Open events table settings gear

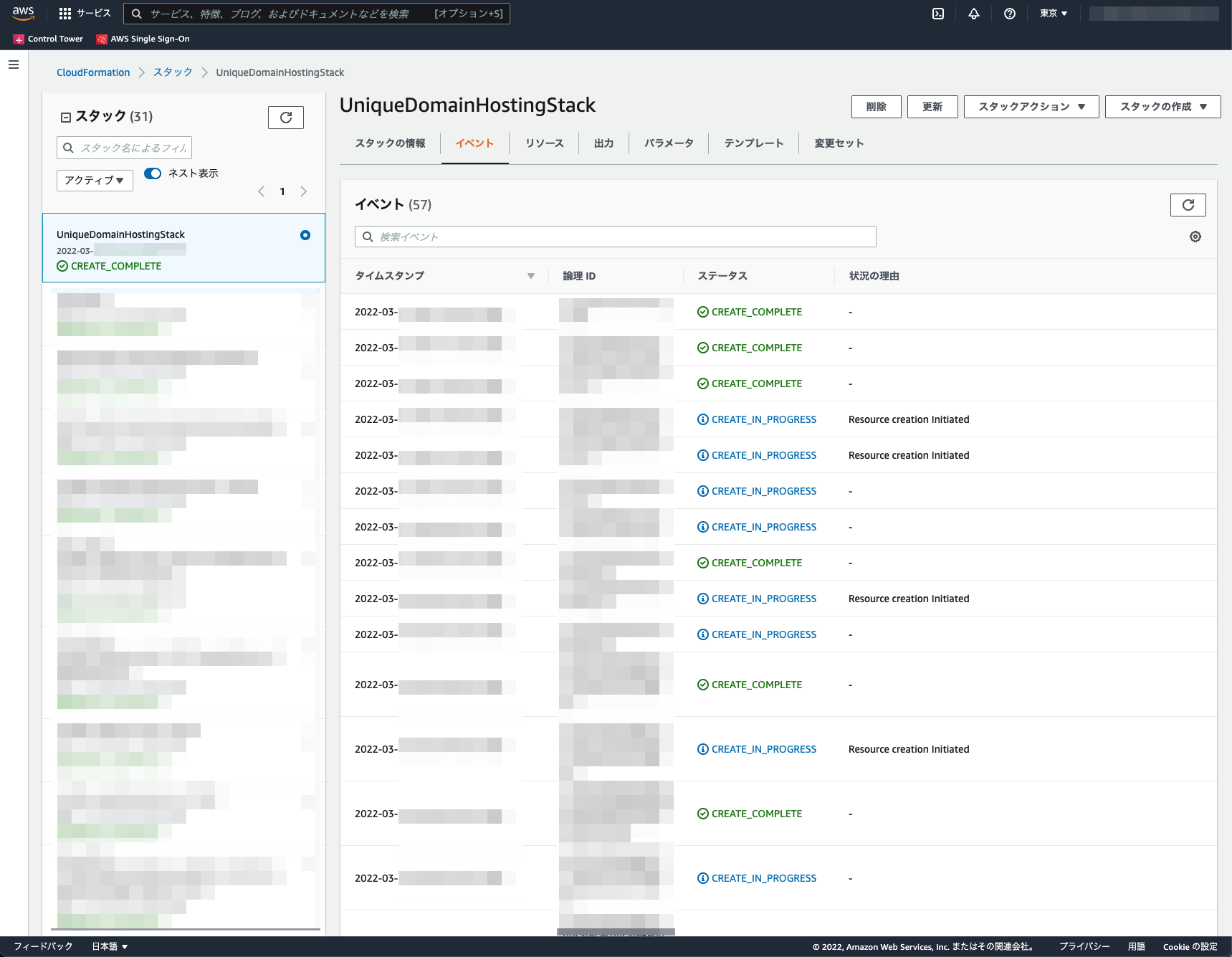[x=1195, y=237]
